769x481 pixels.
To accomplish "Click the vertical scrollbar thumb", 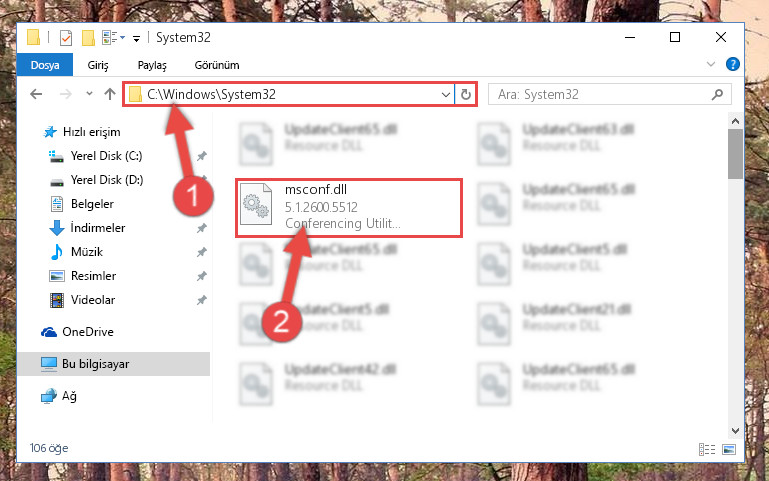I will click(x=735, y=154).
